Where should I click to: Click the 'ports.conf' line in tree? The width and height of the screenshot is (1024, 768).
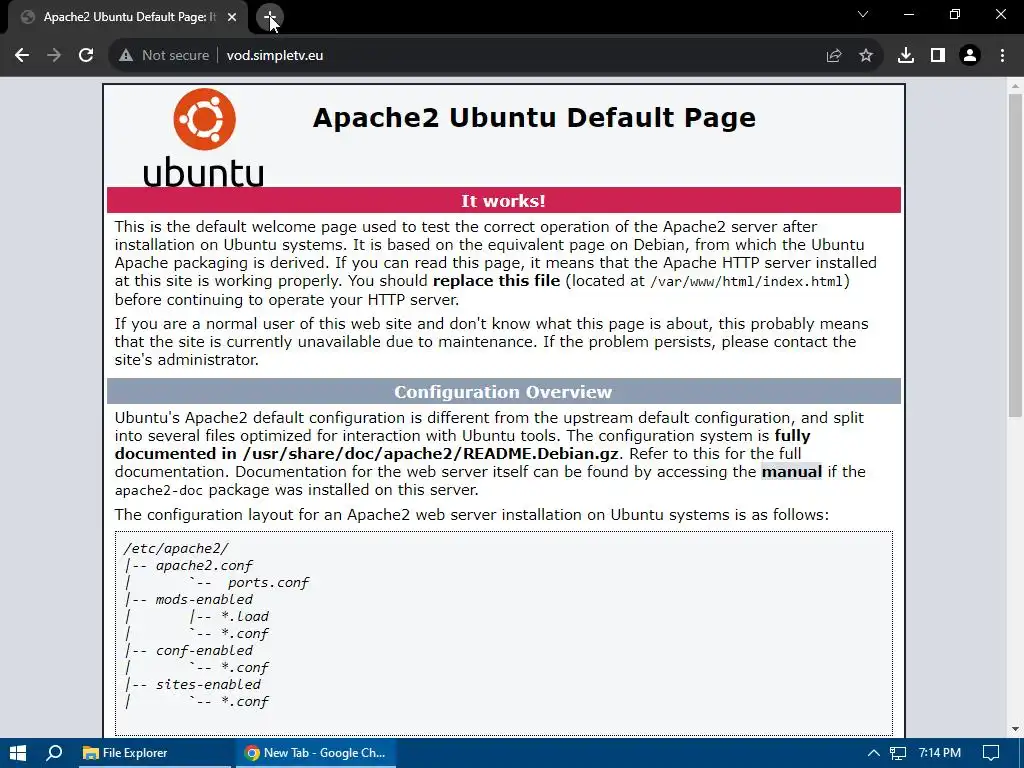pyautogui.click(x=268, y=583)
